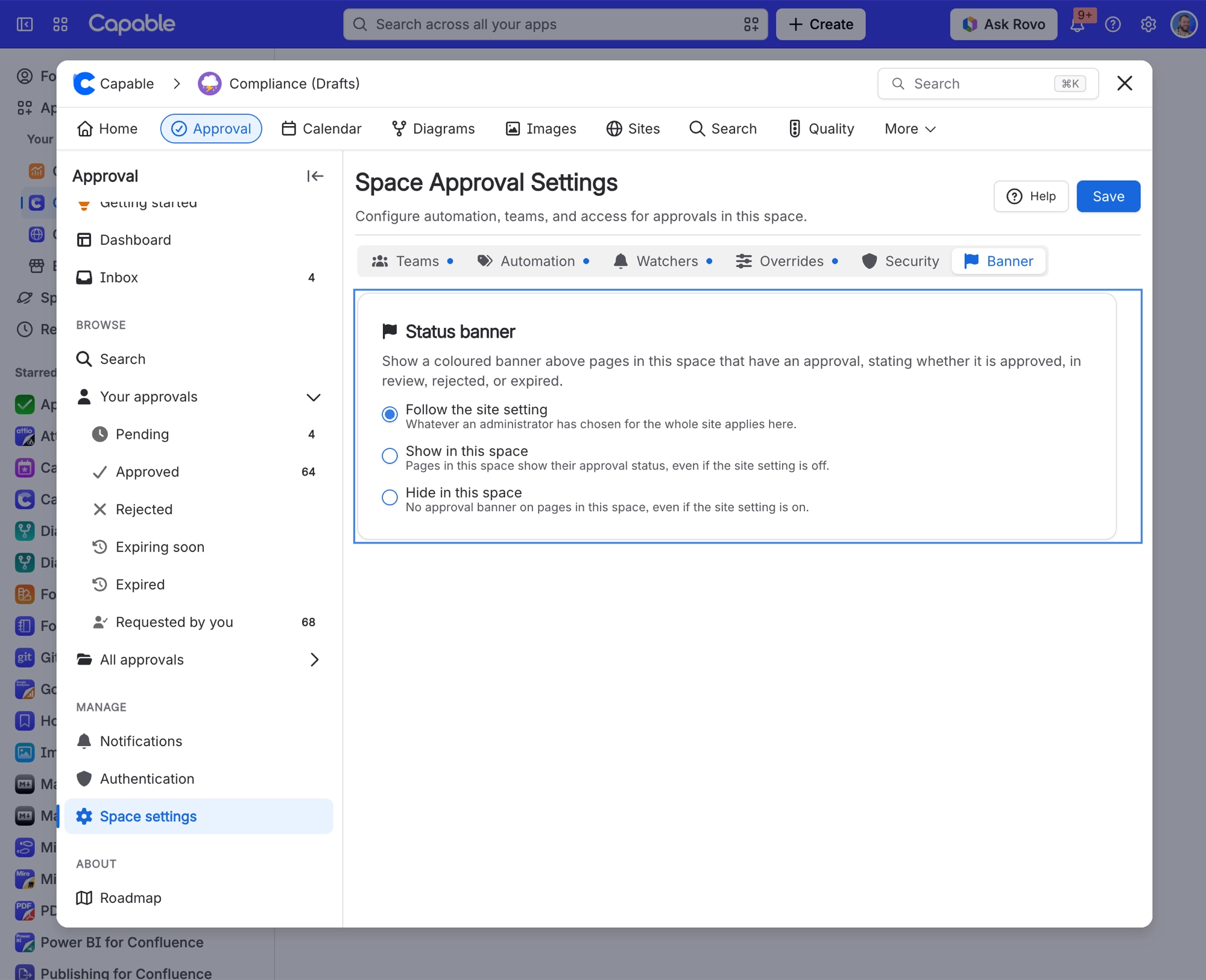This screenshot has width=1206, height=980.
Task: Switch to the Automation tab
Action: coord(532,262)
